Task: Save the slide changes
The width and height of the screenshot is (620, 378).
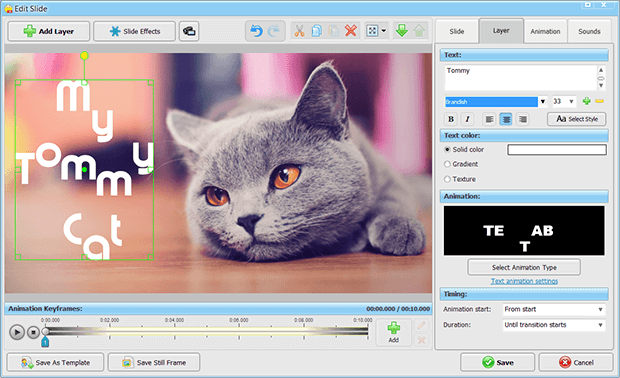Action: click(497, 363)
